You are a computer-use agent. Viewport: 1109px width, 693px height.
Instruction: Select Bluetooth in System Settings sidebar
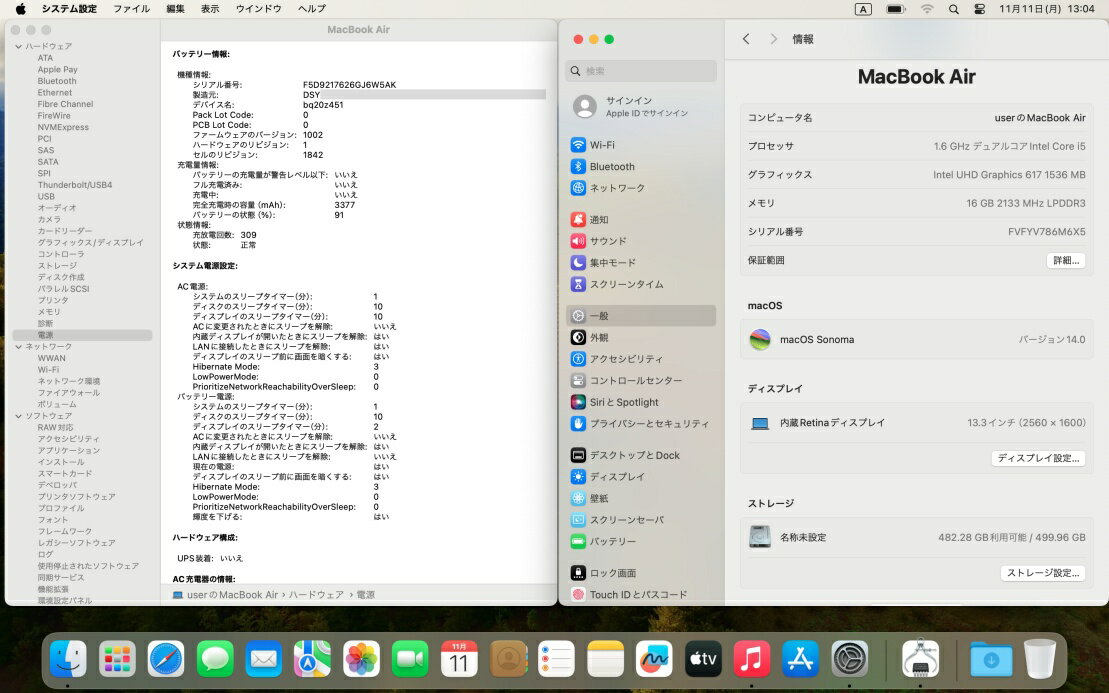611,167
